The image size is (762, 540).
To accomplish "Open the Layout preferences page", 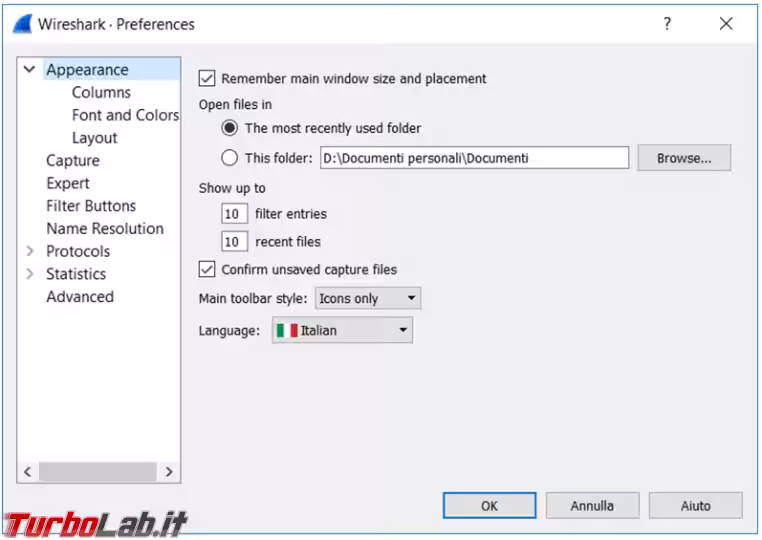I will 94,138.
